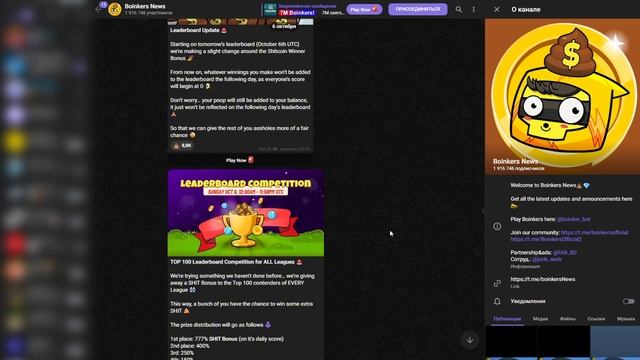Screen dimensions: 640x360
Task: Open the chat with yellow avatar in sidebar
Action: click(15, 141)
